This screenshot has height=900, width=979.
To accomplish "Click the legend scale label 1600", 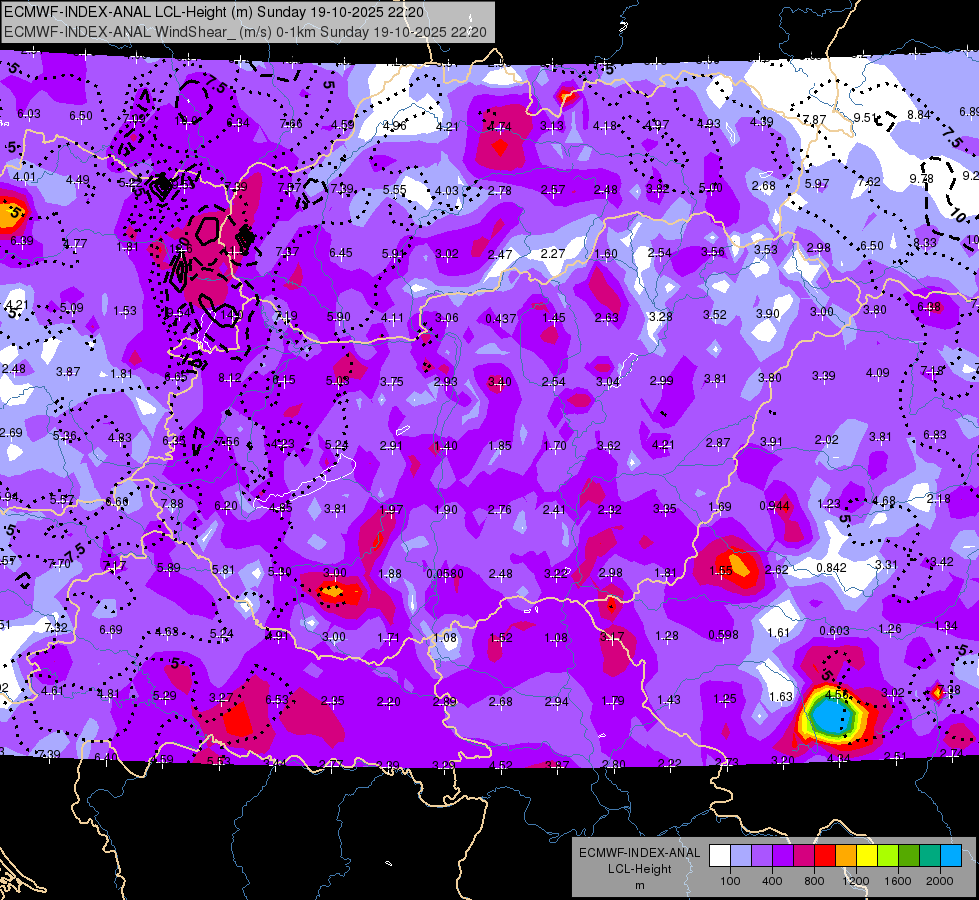I will point(898,881).
